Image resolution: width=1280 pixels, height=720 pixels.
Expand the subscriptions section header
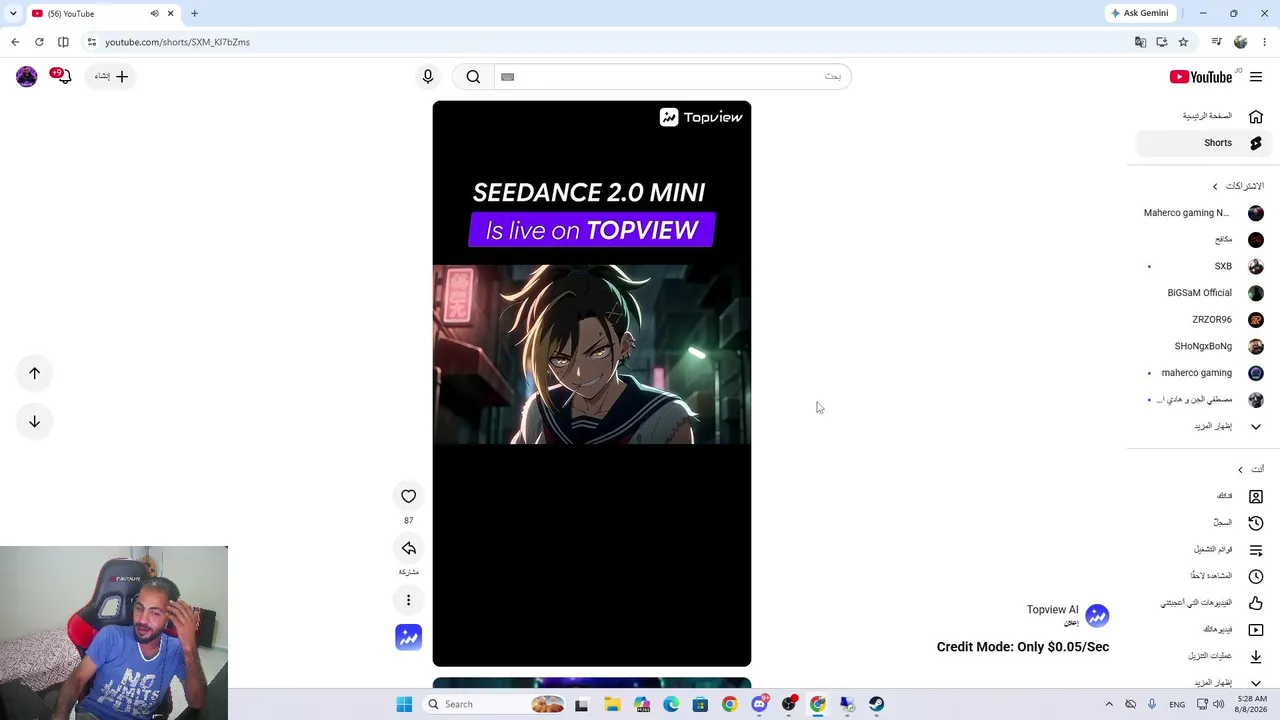click(1238, 186)
